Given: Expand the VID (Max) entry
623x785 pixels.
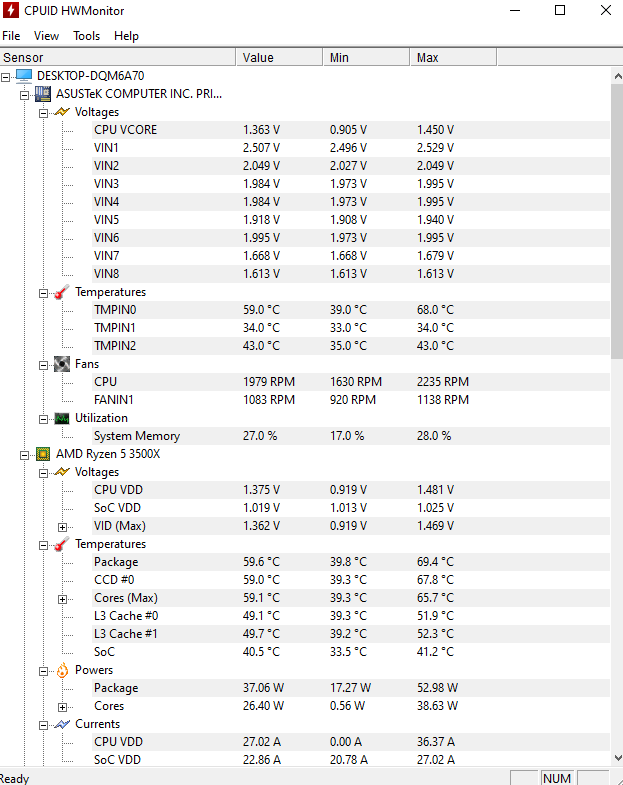Looking at the screenshot, I should click(x=63, y=527).
